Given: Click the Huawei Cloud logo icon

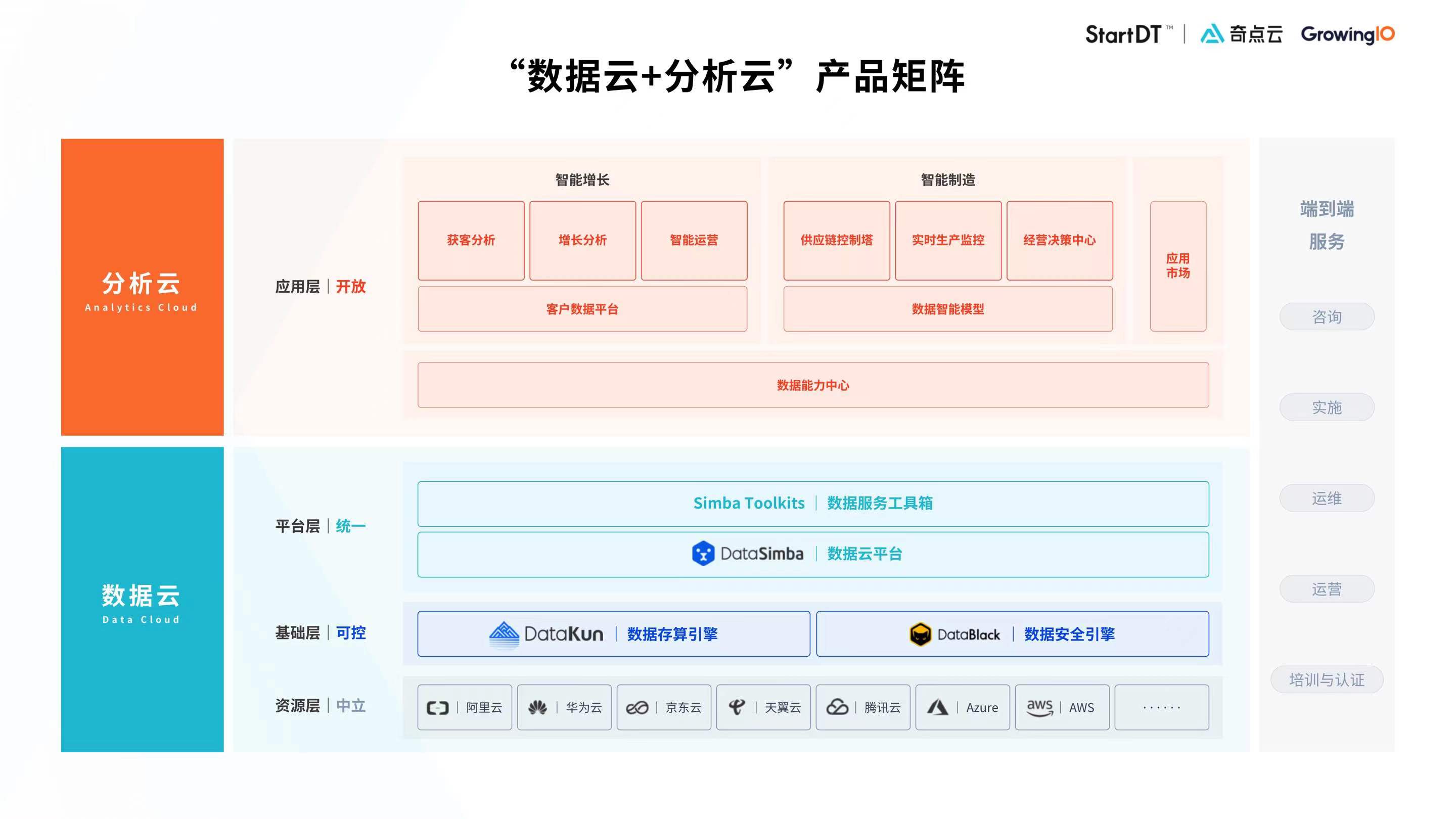Looking at the screenshot, I should click(x=537, y=708).
